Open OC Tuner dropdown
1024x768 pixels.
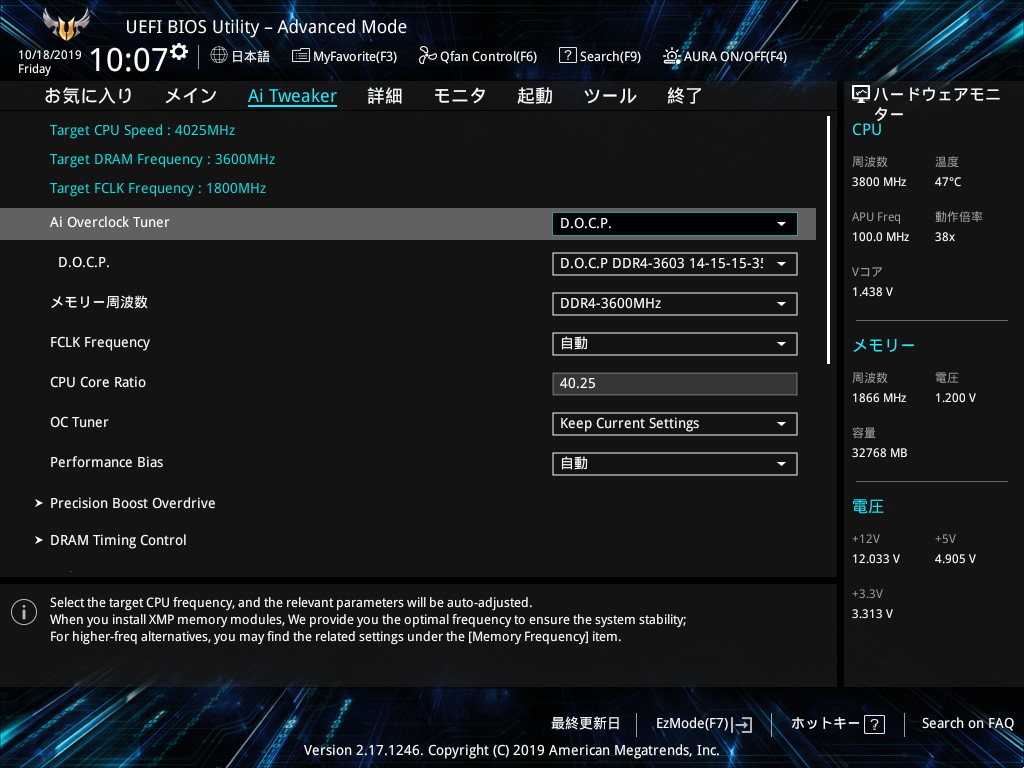pyautogui.click(x=675, y=424)
